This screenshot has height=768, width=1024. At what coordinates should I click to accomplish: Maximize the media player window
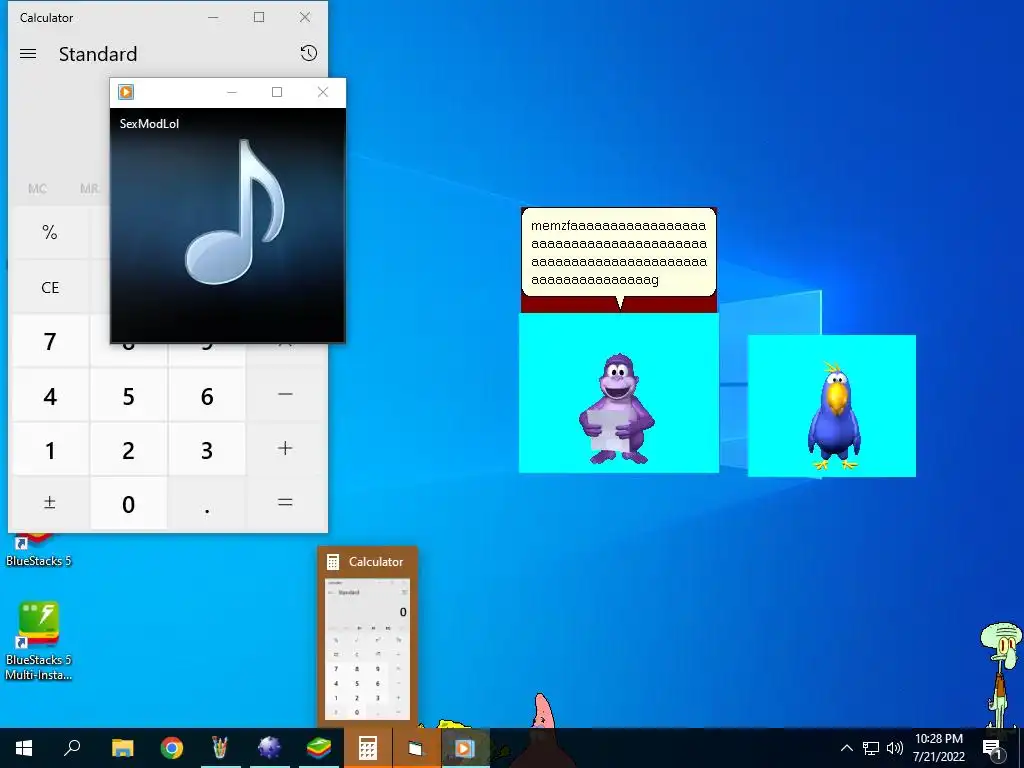point(277,92)
